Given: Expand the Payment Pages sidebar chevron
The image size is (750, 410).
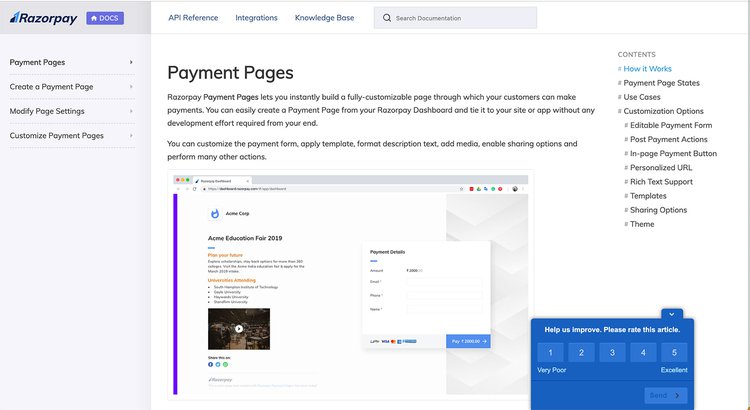Looking at the screenshot, I should pos(131,62).
